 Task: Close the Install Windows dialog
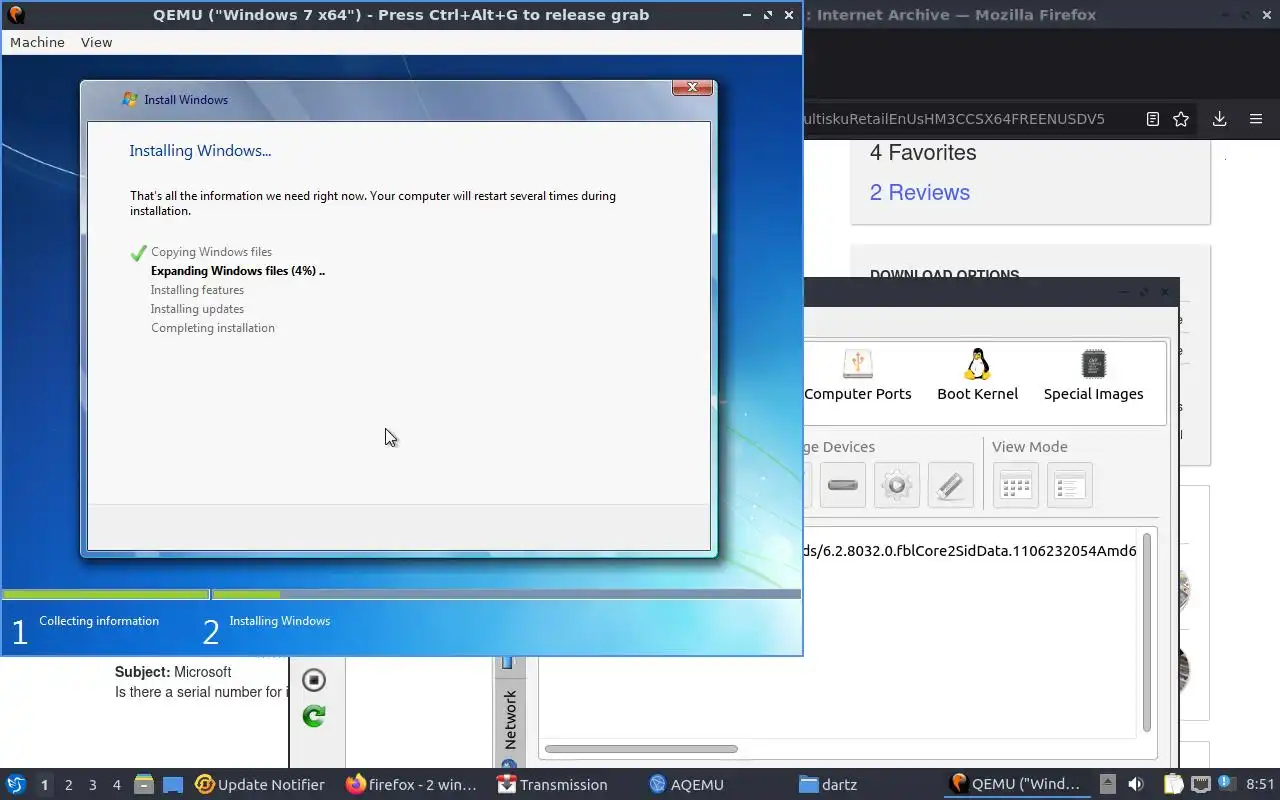(692, 88)
